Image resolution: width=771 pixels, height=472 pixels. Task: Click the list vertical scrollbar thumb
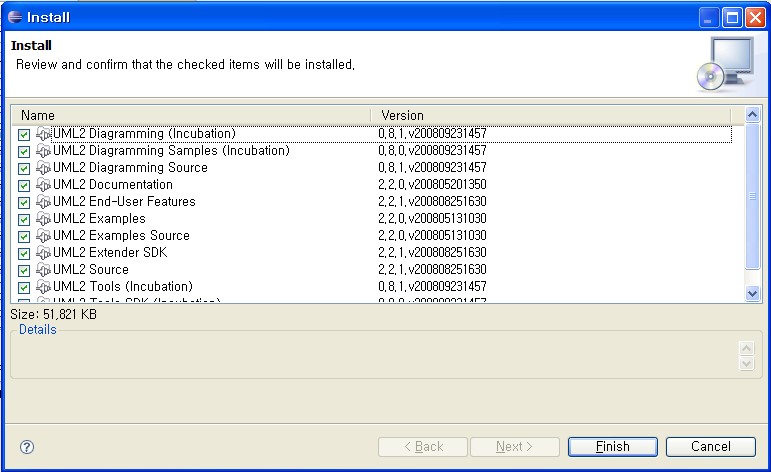pyautogui.click(x=752, y=197)
